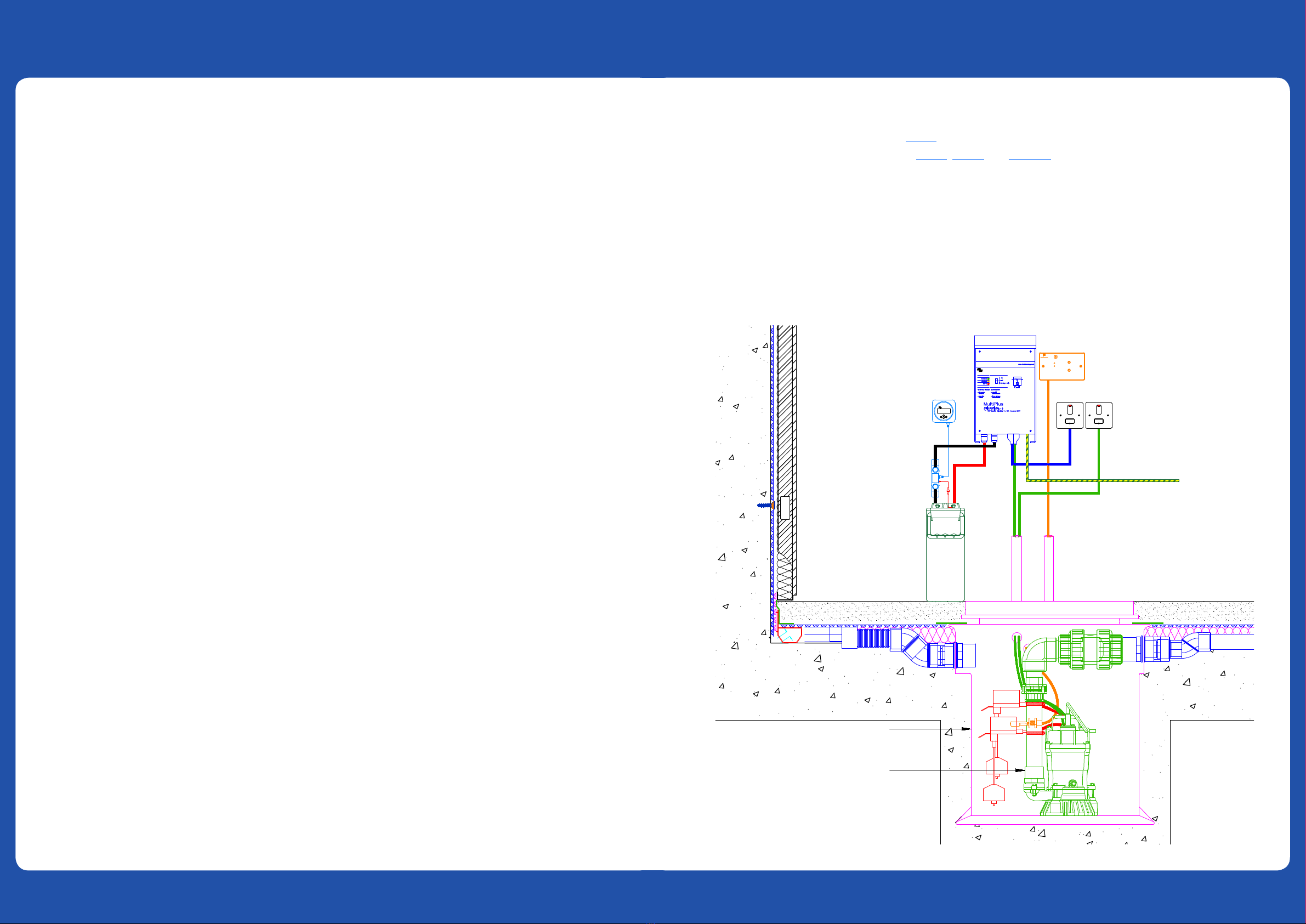
Task: Select the round battery monitor gauge
Action: coord(944,411)
